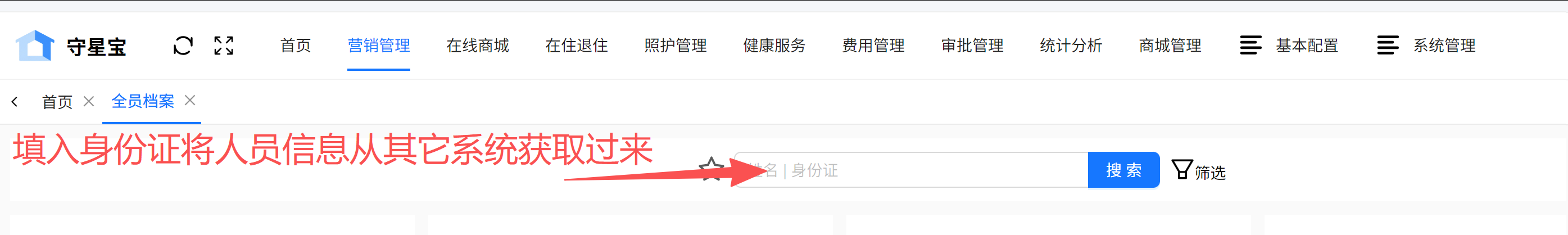
Task: Click the left chevron to scroll tabs back
Action: tap(15, 102)
